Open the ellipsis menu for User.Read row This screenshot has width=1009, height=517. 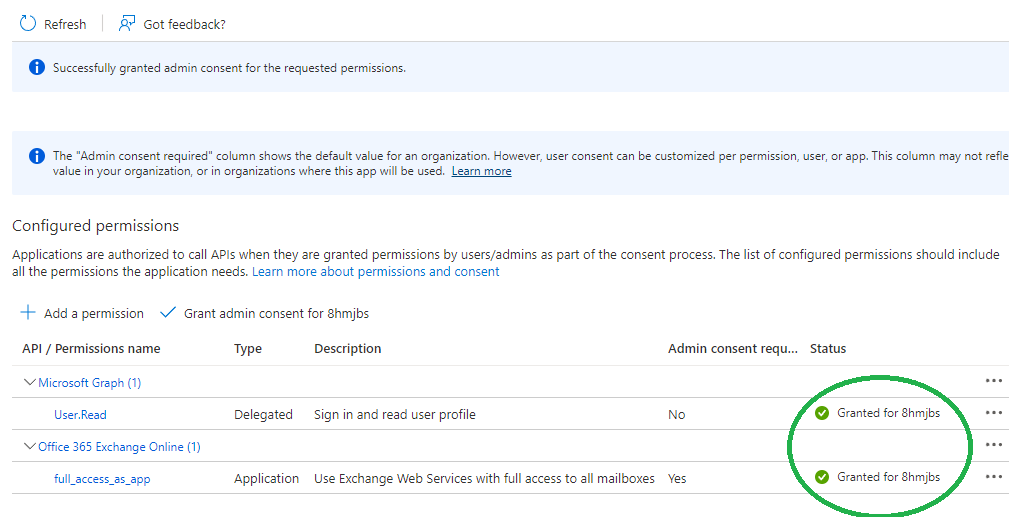tap(994, 413)
